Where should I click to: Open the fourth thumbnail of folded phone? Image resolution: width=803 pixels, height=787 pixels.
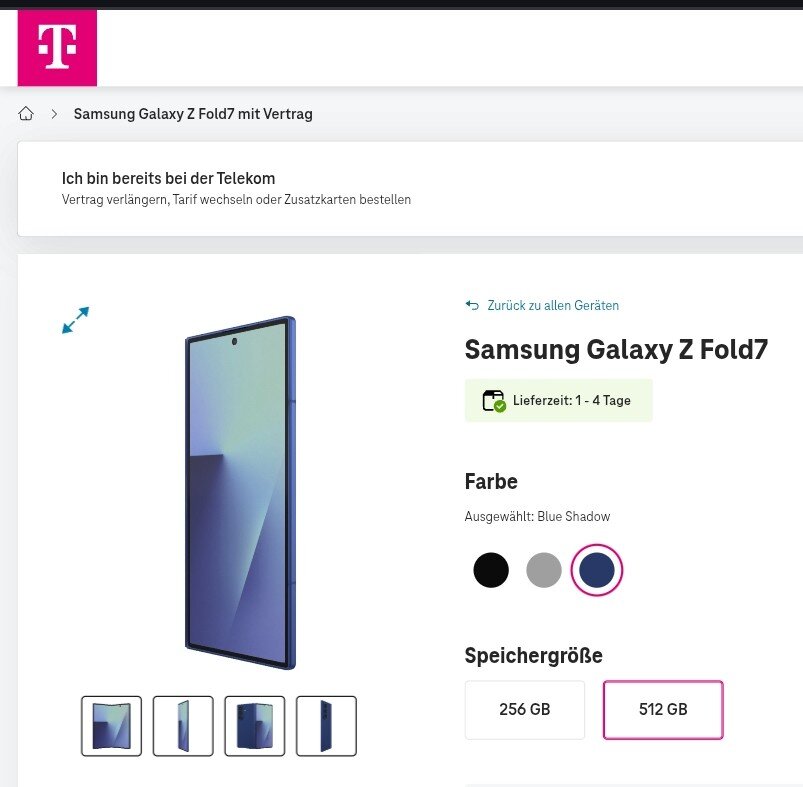(327, 726)
